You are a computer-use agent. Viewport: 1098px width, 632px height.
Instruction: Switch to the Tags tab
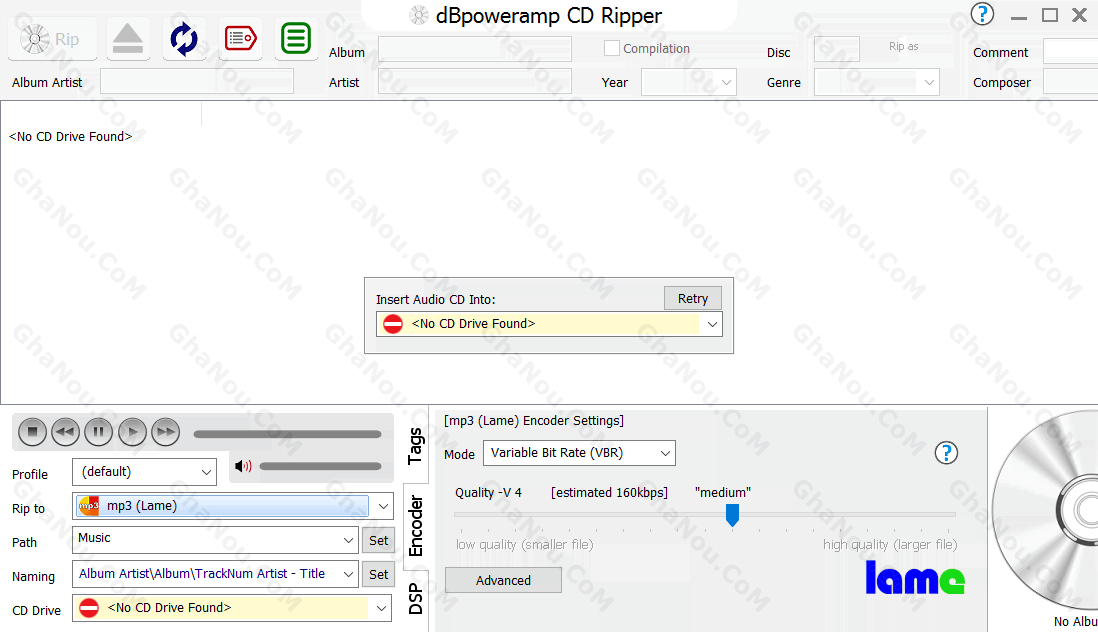(415, 446)
